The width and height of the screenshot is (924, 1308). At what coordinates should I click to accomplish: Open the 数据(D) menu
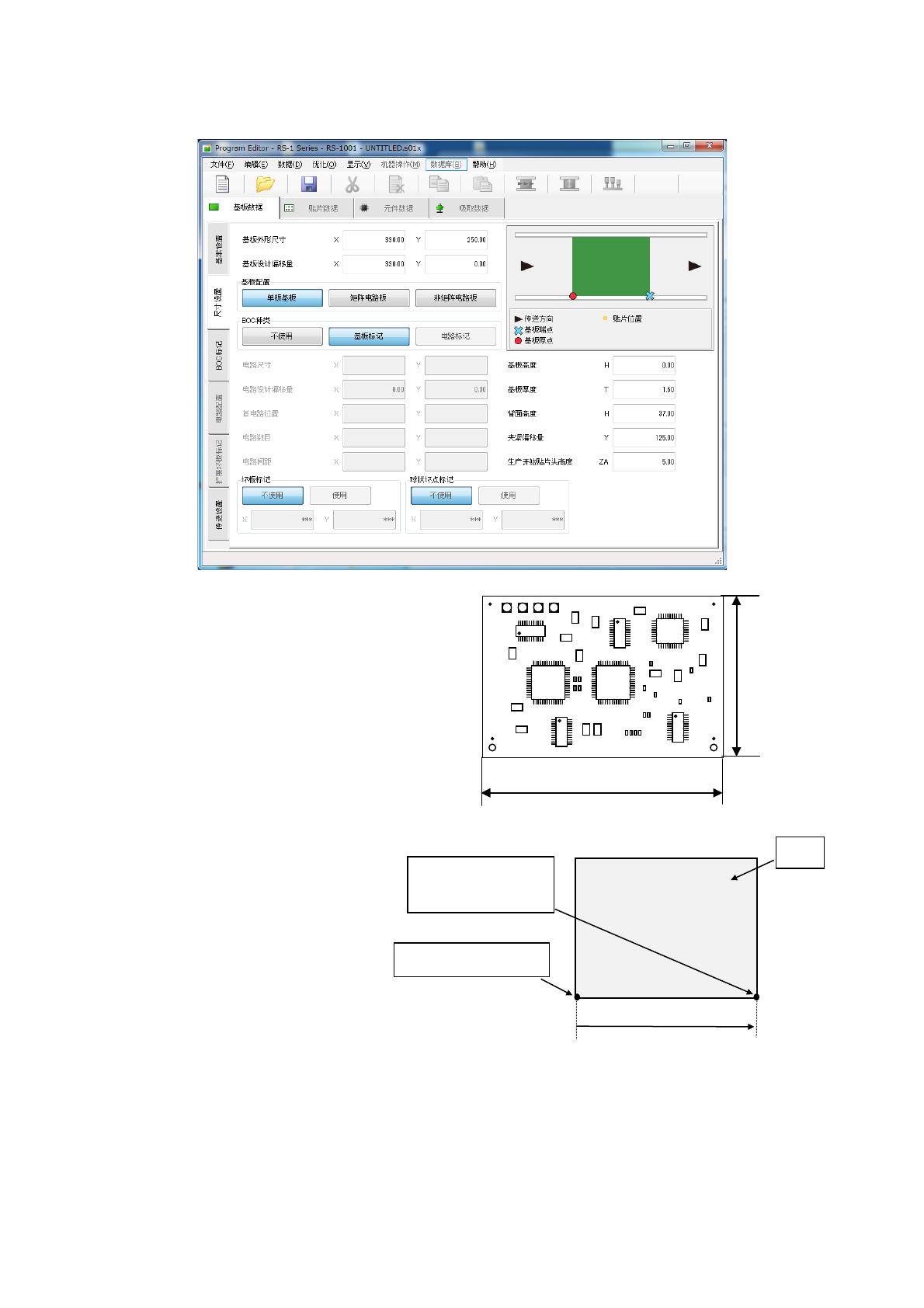290,165
